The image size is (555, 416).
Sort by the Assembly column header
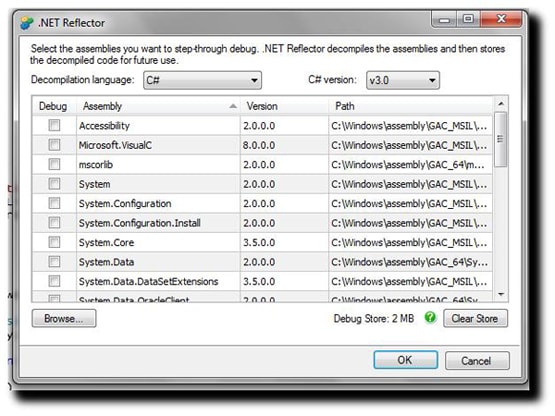tap(158, 106)
